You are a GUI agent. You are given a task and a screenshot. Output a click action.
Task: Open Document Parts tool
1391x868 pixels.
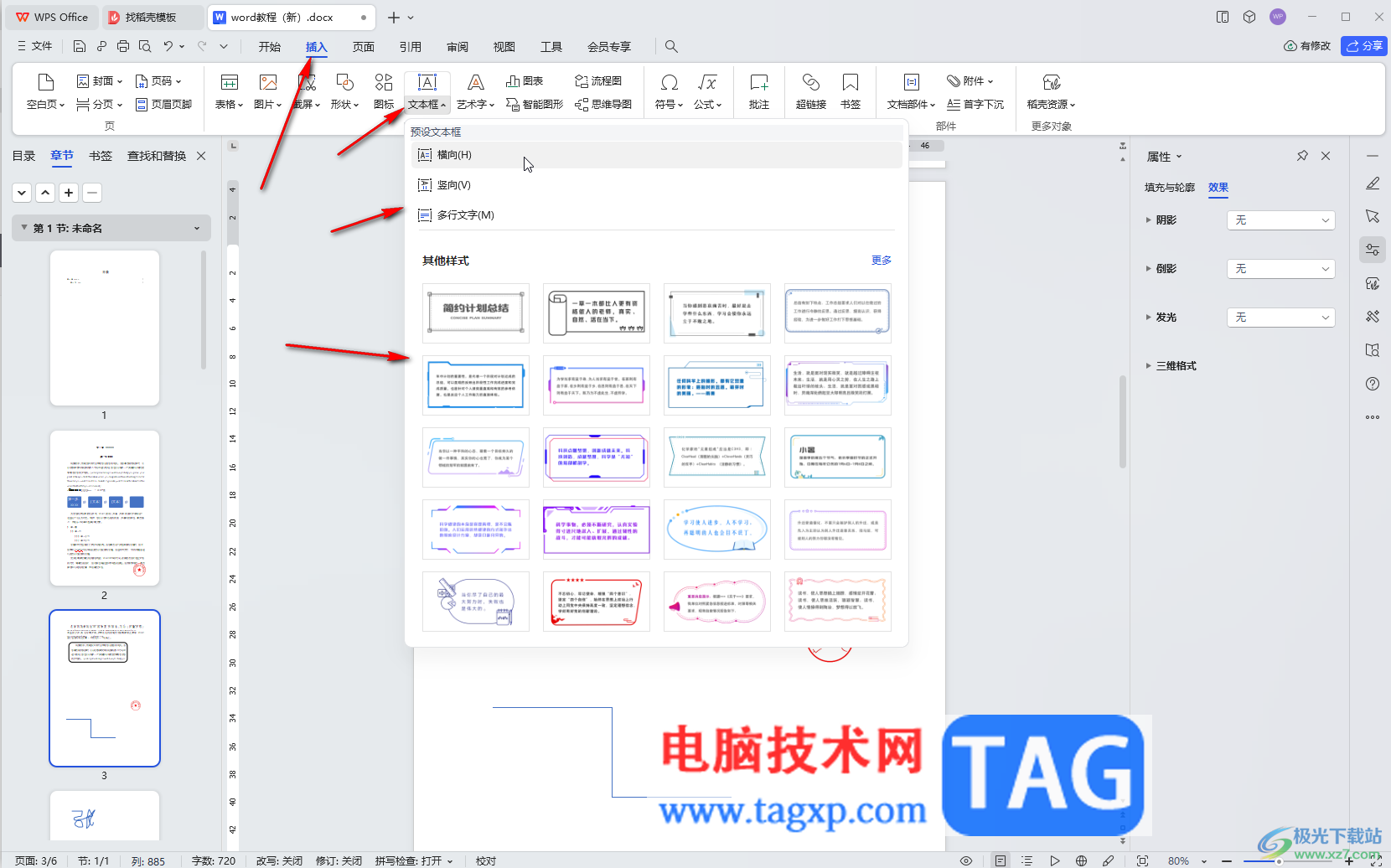click(911, 92)
